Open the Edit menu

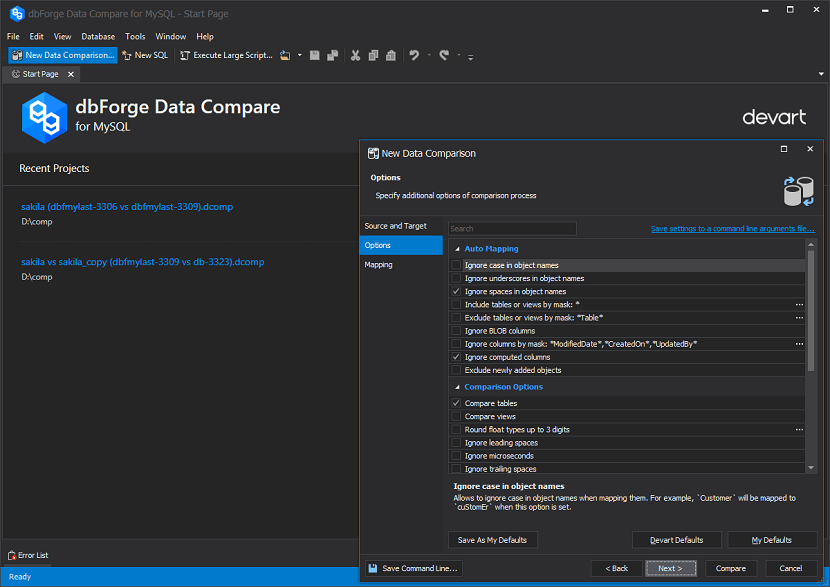pyautogui.click(x=37, y=37)
